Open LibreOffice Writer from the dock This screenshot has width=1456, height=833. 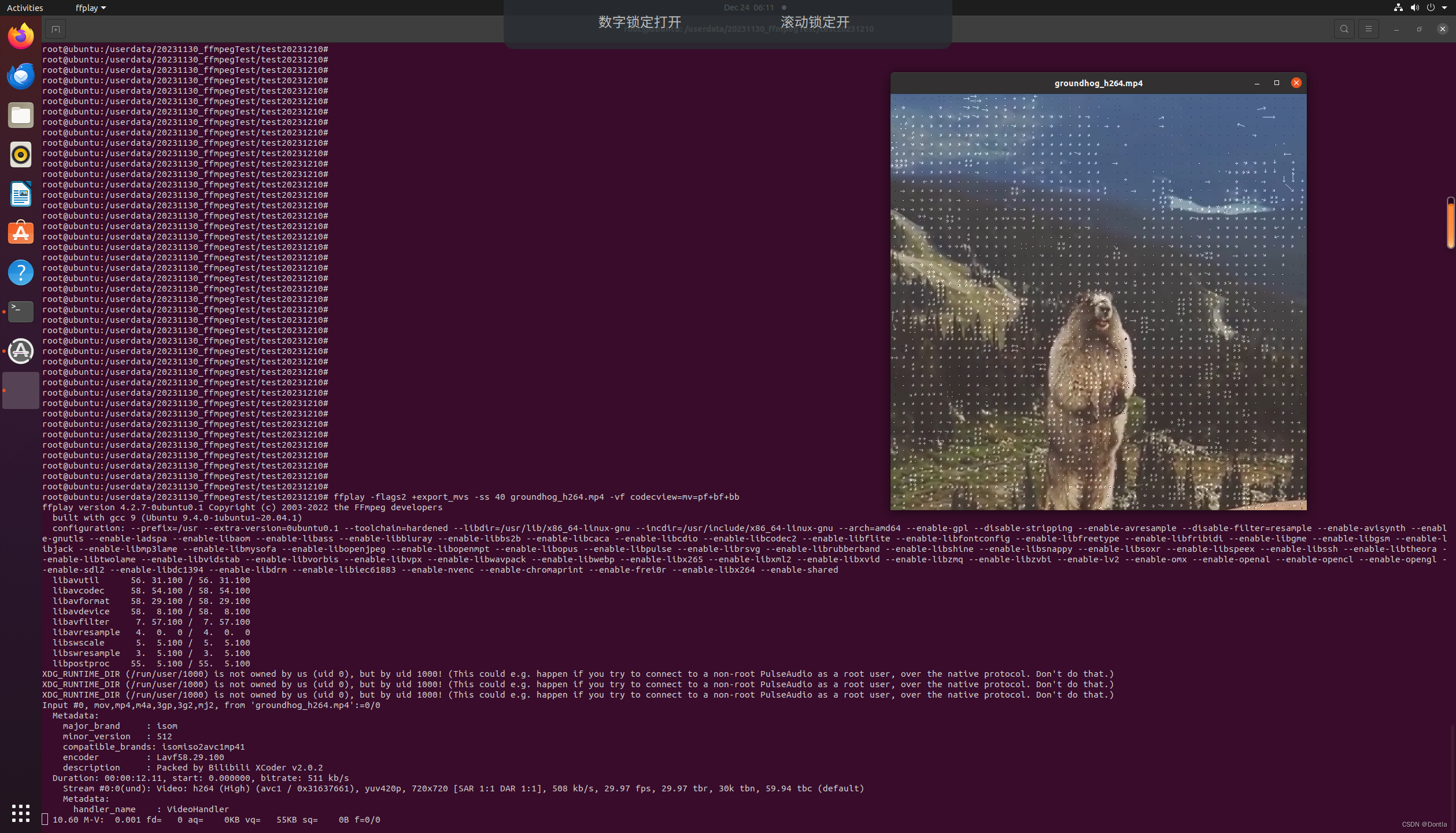click(21, 194)
